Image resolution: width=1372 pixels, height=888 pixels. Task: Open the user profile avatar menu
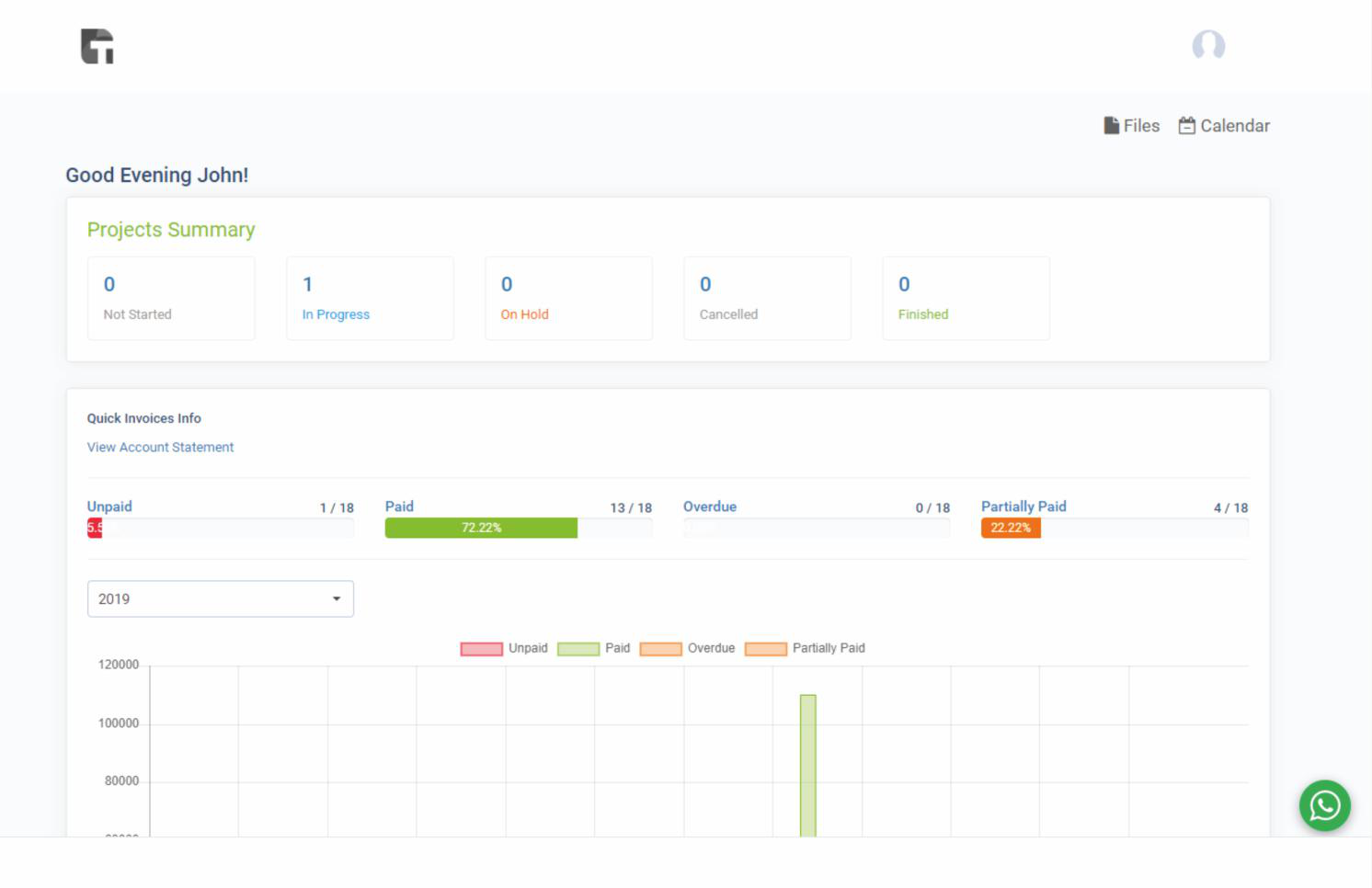click(x=1208, y=45)
